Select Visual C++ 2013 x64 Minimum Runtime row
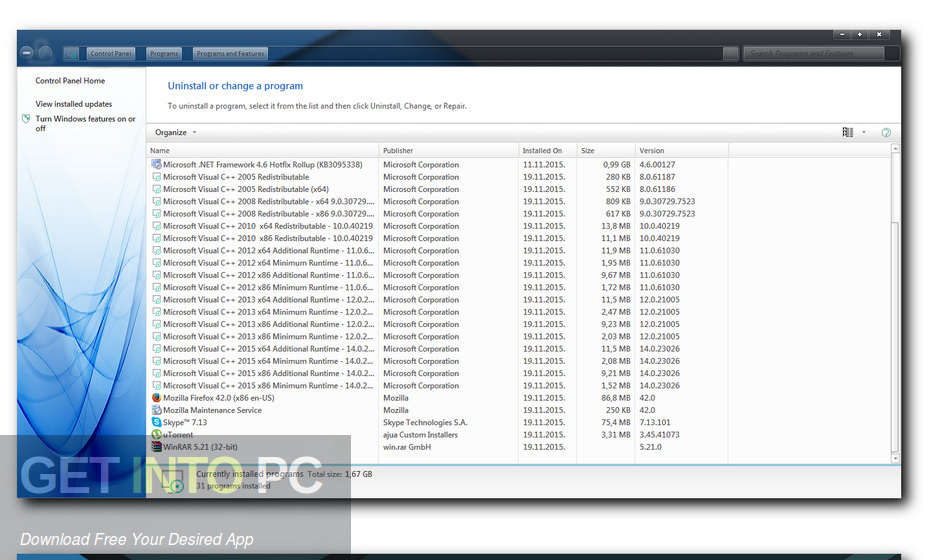The height and width of the screenshot is (560, 934). point(437,312)
